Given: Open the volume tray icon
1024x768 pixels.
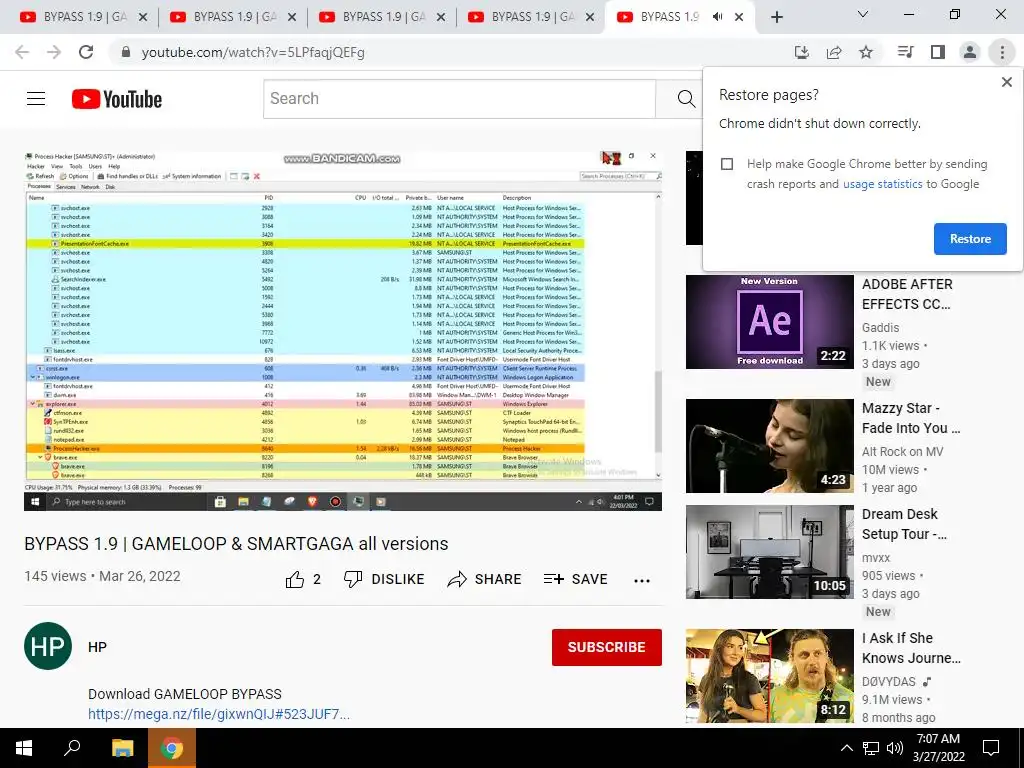Looking at the screenshot, I should pos(895,748).
